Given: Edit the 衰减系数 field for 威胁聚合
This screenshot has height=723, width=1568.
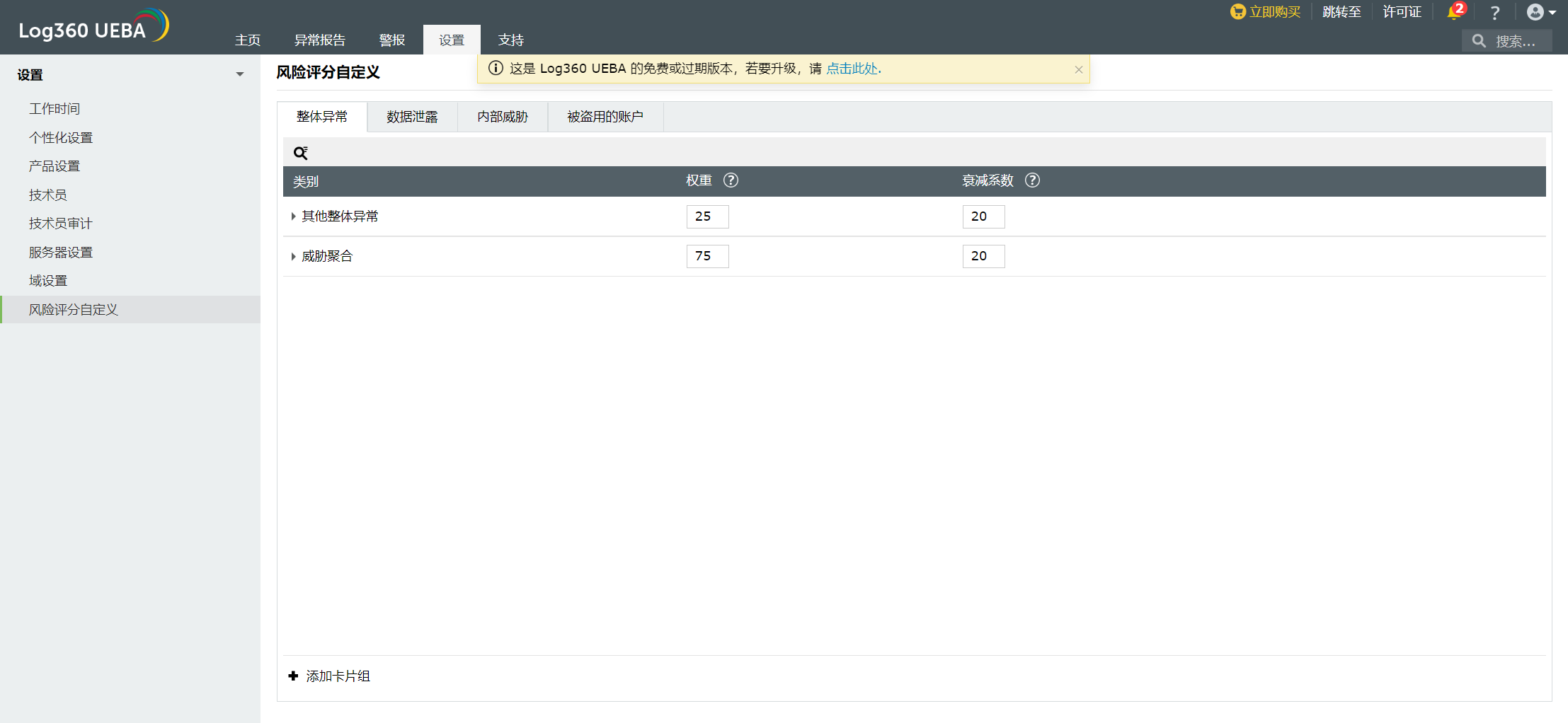Looking at the screenshot, I should pyautogui.click(x=984, y=256).
